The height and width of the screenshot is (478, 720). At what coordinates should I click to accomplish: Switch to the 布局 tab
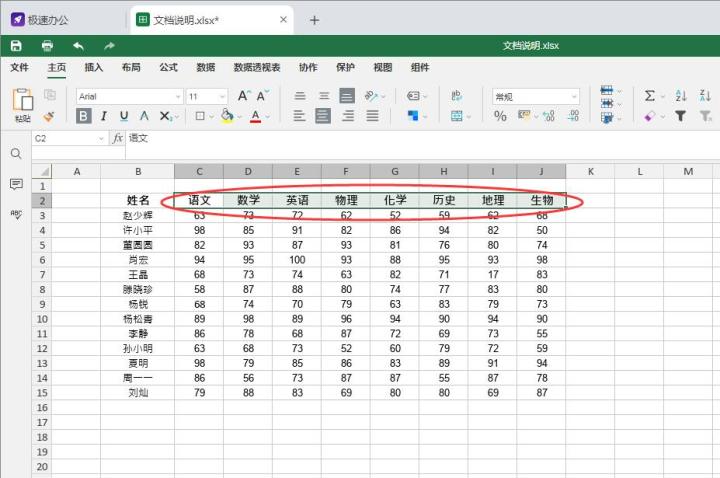[131, 67]
